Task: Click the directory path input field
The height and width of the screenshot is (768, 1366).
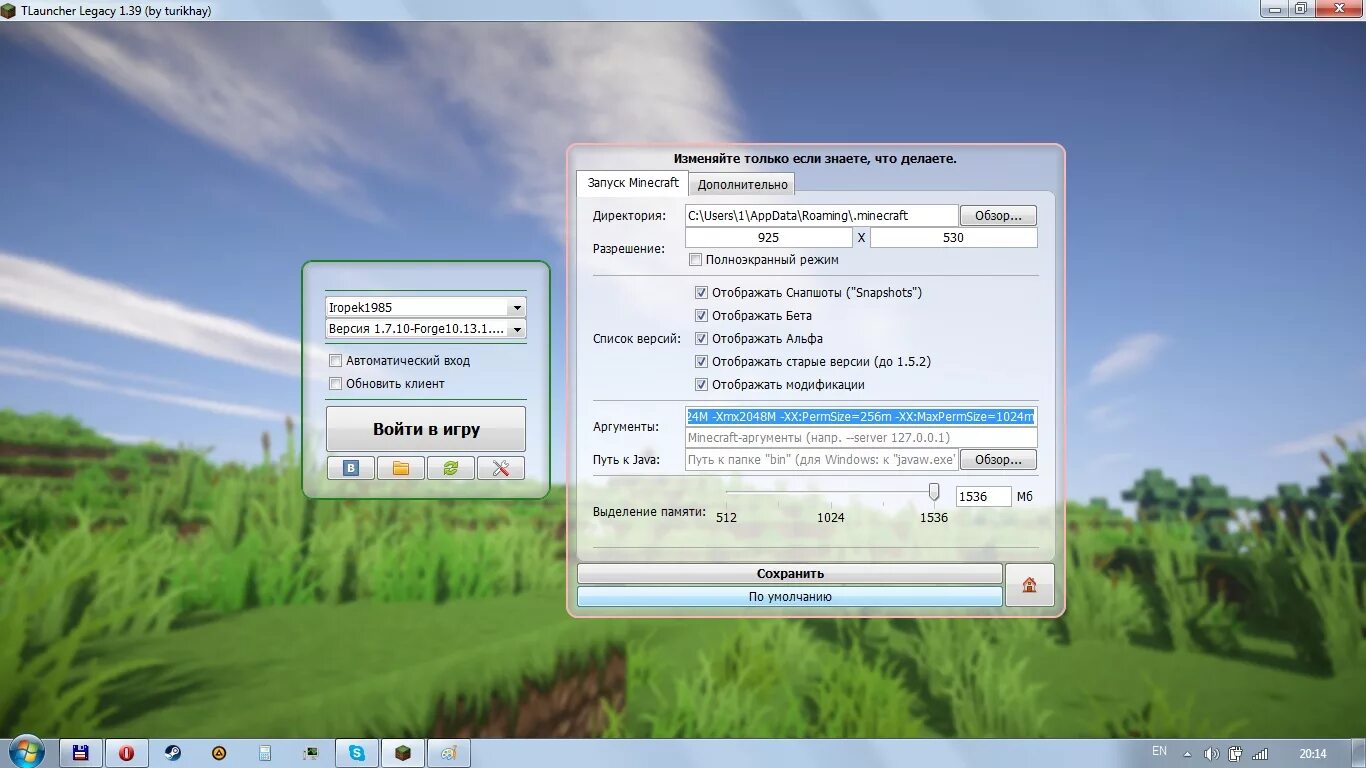Action: (822, 216)
